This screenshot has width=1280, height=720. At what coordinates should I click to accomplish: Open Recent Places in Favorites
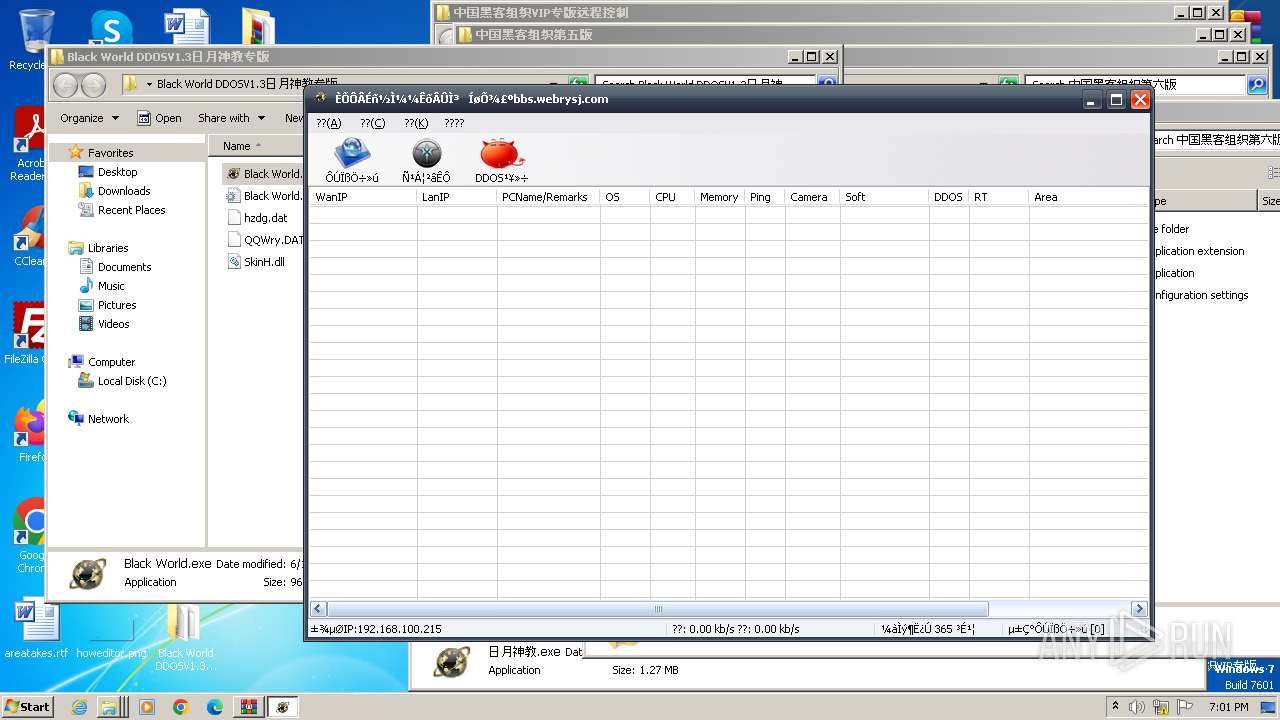pos(131,210)
